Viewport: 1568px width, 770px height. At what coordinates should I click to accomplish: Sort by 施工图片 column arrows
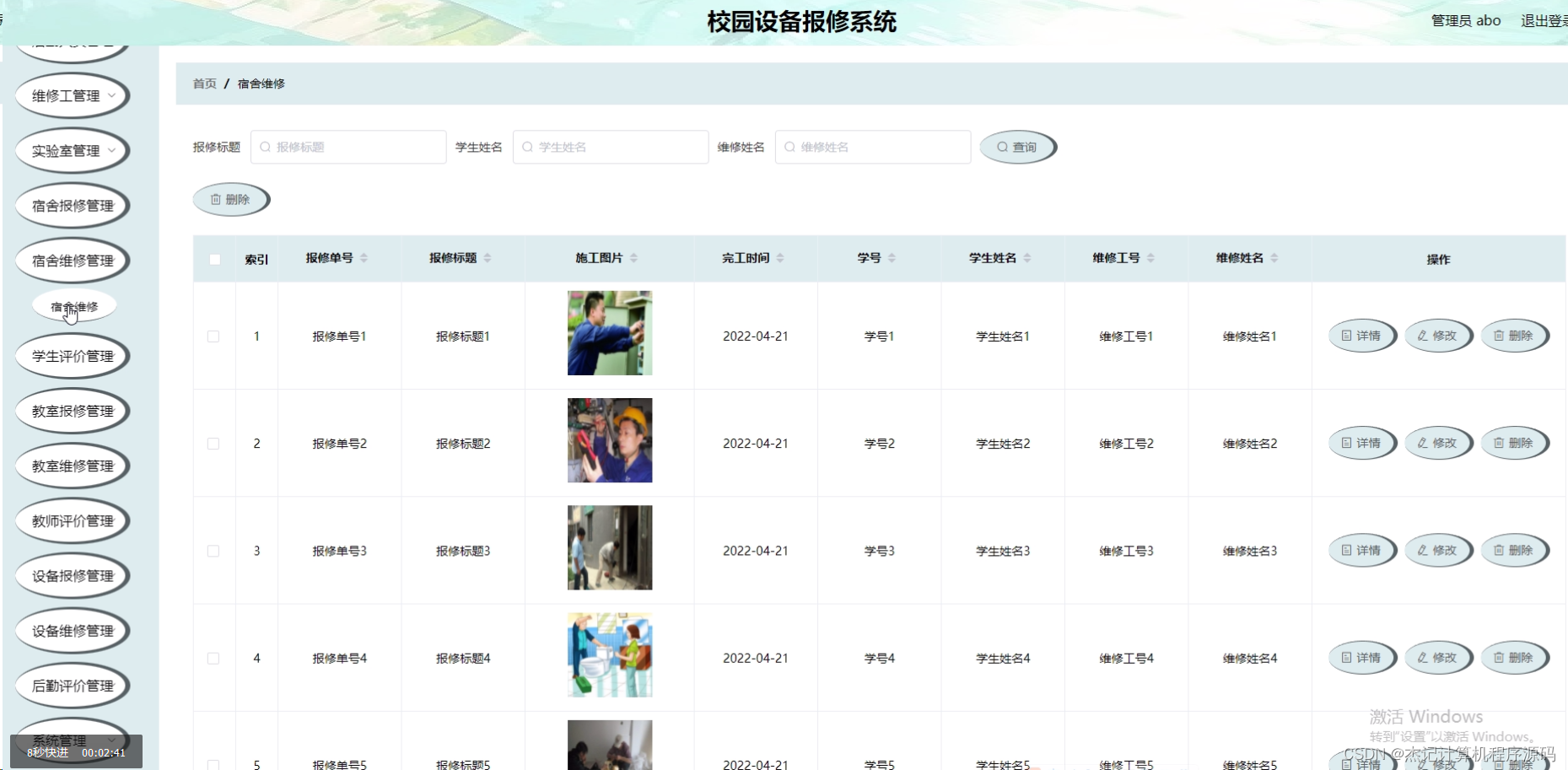[x=633, y=258]
